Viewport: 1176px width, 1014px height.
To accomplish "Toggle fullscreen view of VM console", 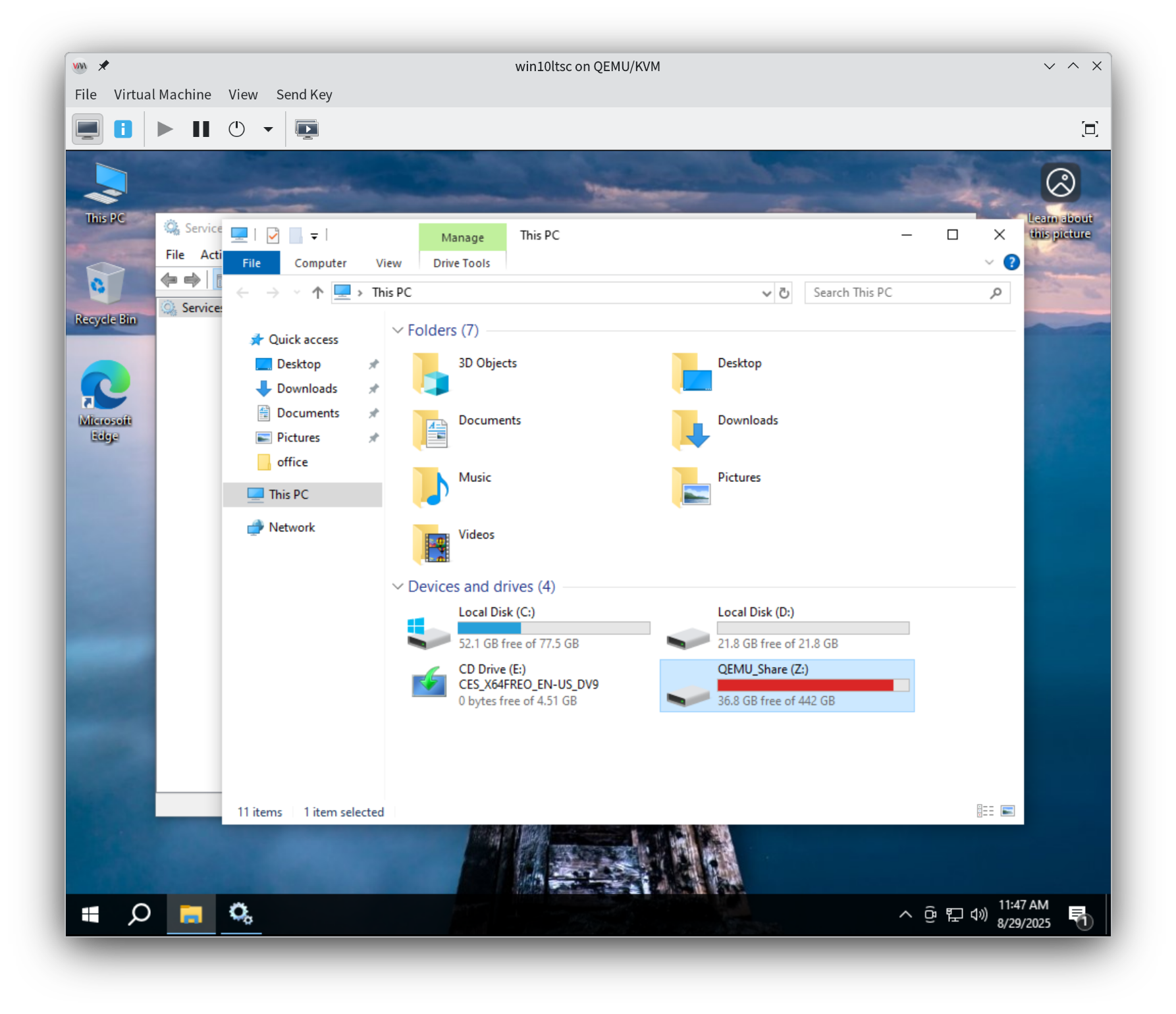I will pyautogui.click(x=1090, y=129).
